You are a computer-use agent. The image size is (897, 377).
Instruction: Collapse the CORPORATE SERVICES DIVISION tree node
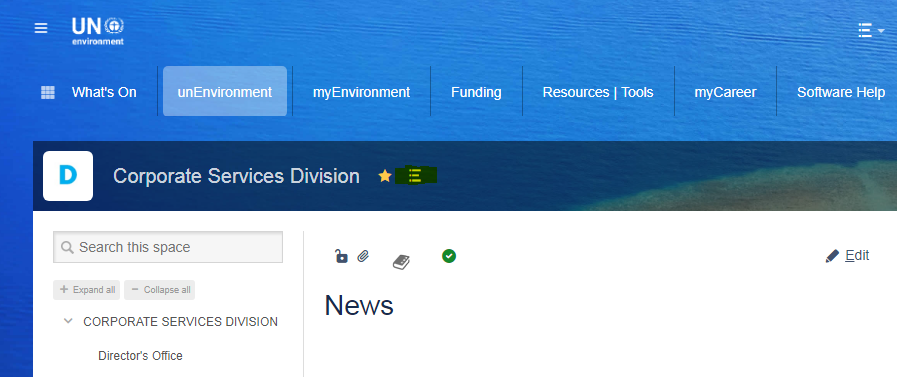pyautogui.click(x=68, y=322)
